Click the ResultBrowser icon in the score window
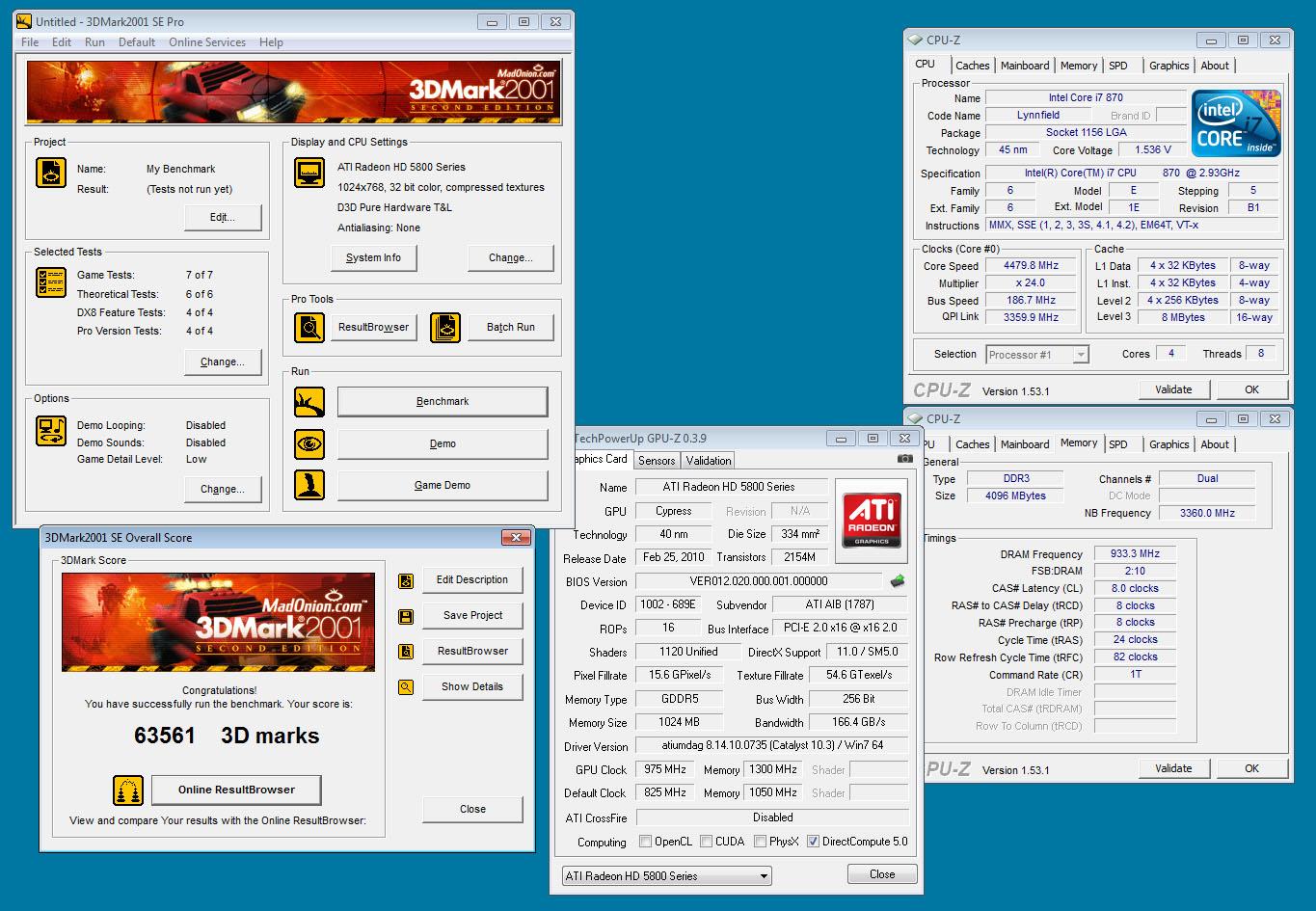 click(406, 652)
